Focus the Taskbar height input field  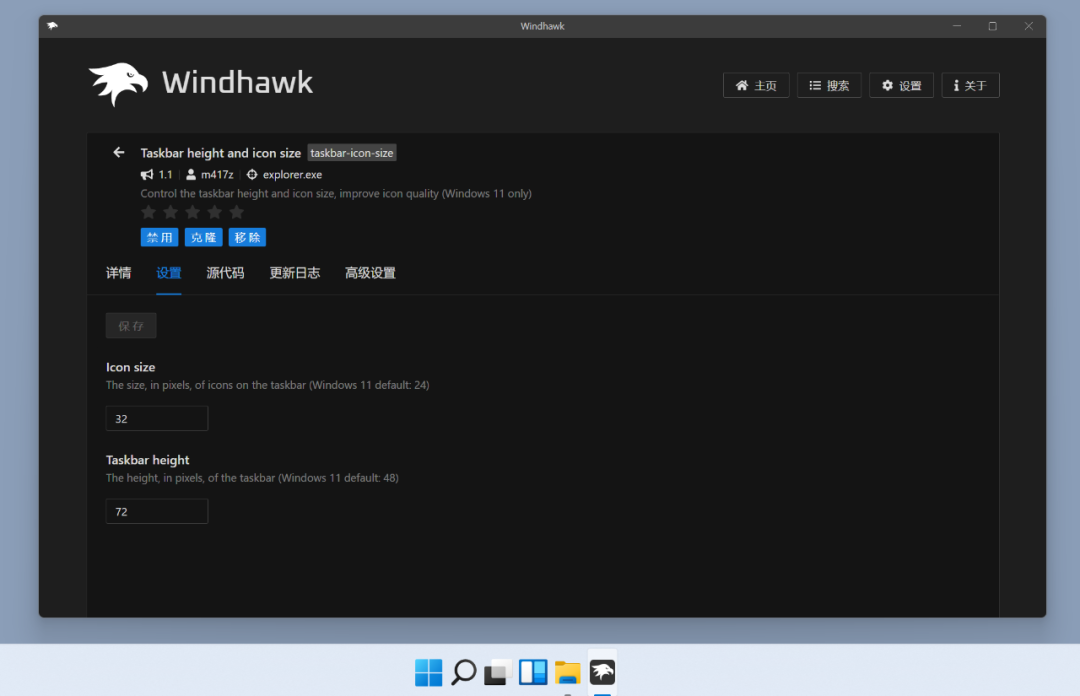(x=157, y=511)
